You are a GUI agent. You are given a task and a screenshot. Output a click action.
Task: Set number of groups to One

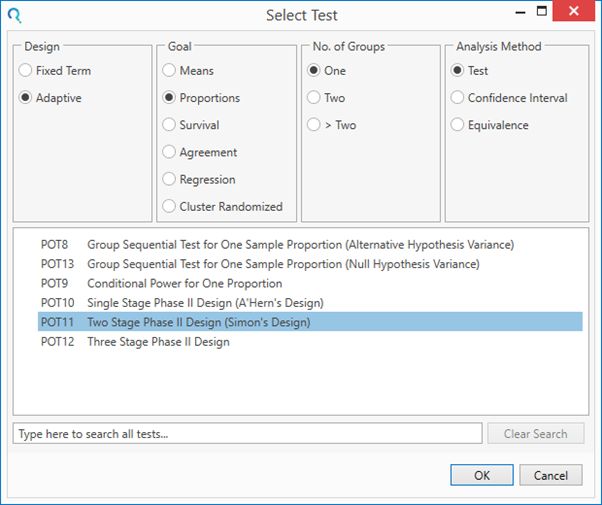[x=314, y=71]
